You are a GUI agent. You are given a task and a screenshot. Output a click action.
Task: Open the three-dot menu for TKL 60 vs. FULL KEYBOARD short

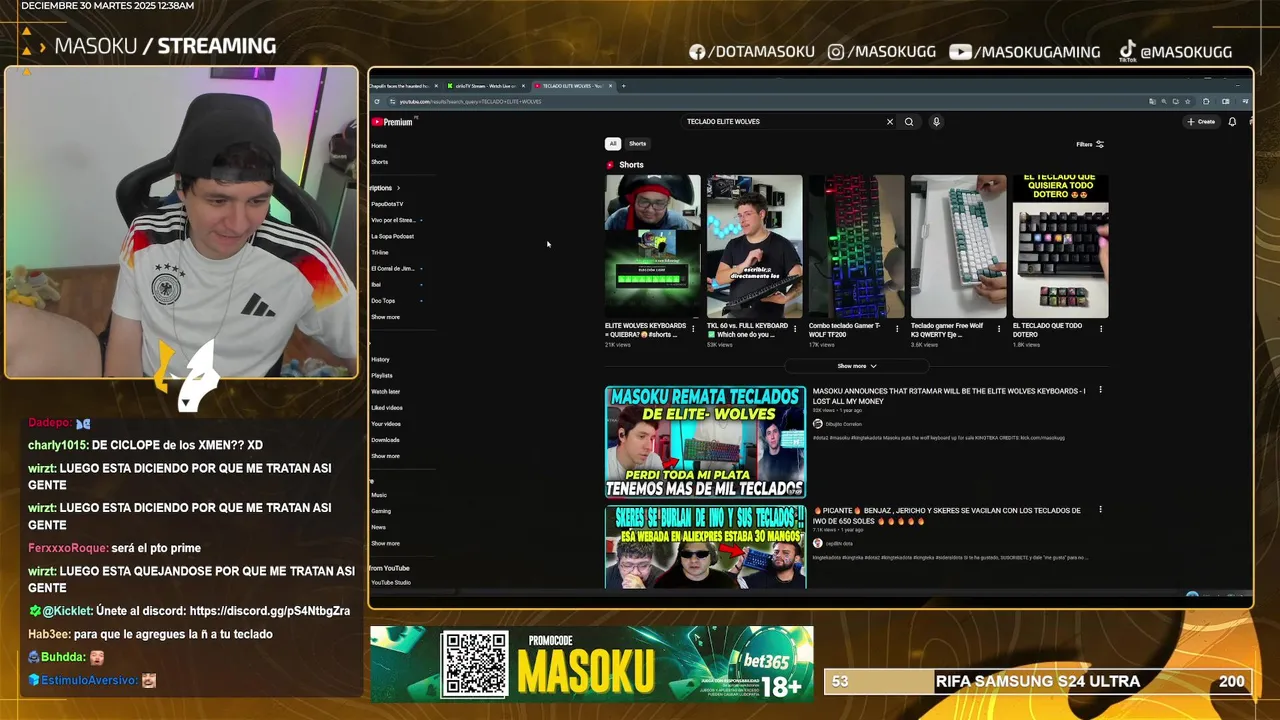coord(795,328)
